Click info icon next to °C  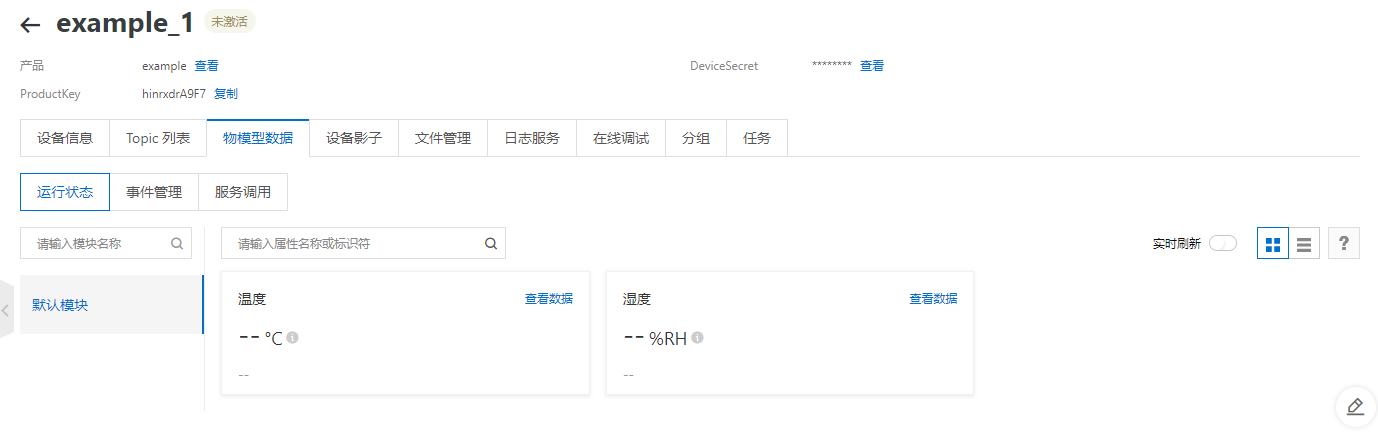(293, 338)
